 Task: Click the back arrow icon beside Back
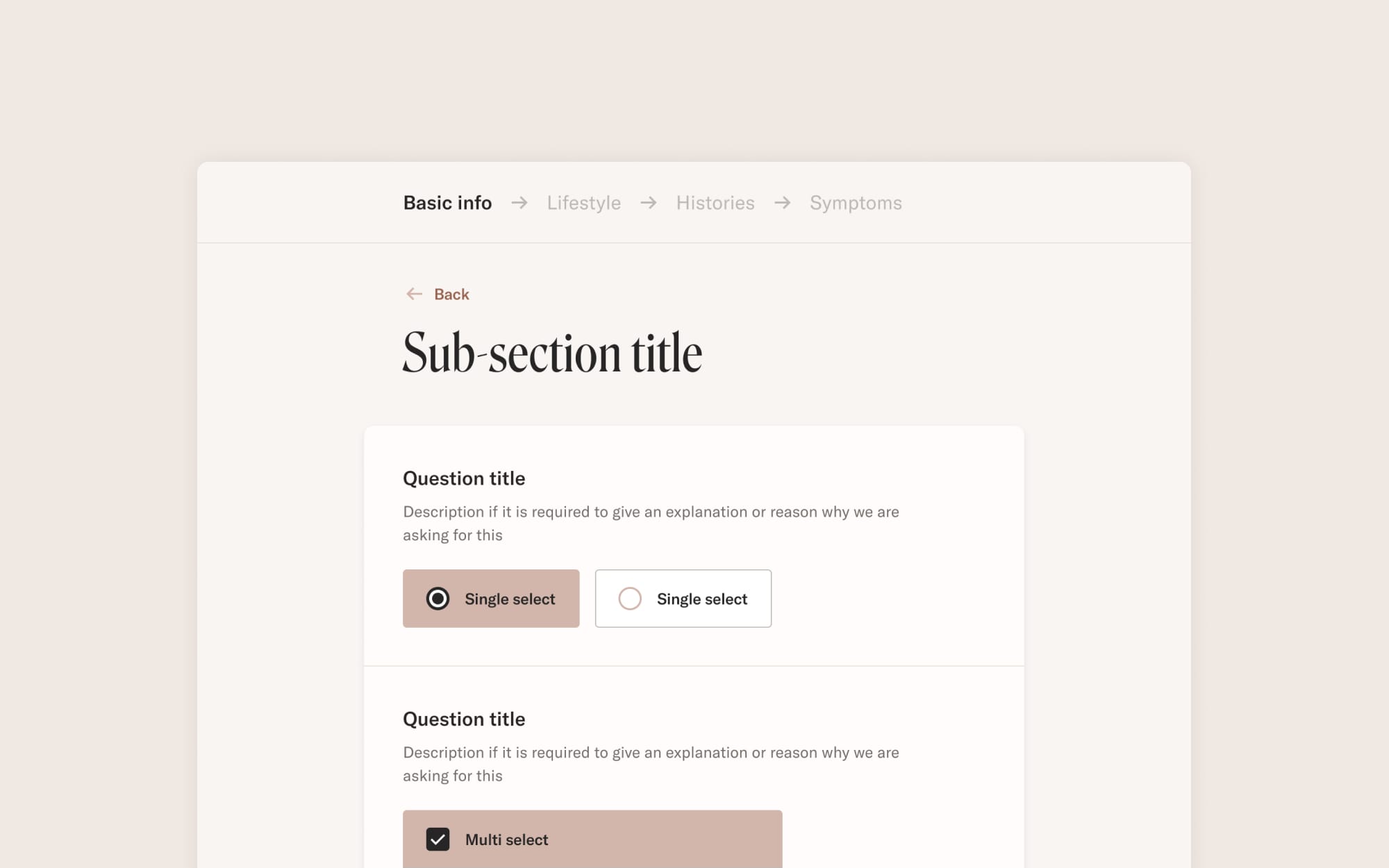pyautogui.click(x=414, y=294)
